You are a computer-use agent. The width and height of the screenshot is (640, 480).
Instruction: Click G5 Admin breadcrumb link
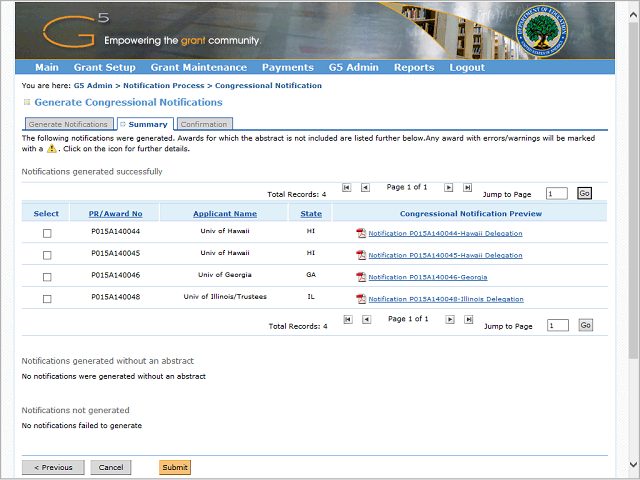pyautogui.click(x=93, y=85)
